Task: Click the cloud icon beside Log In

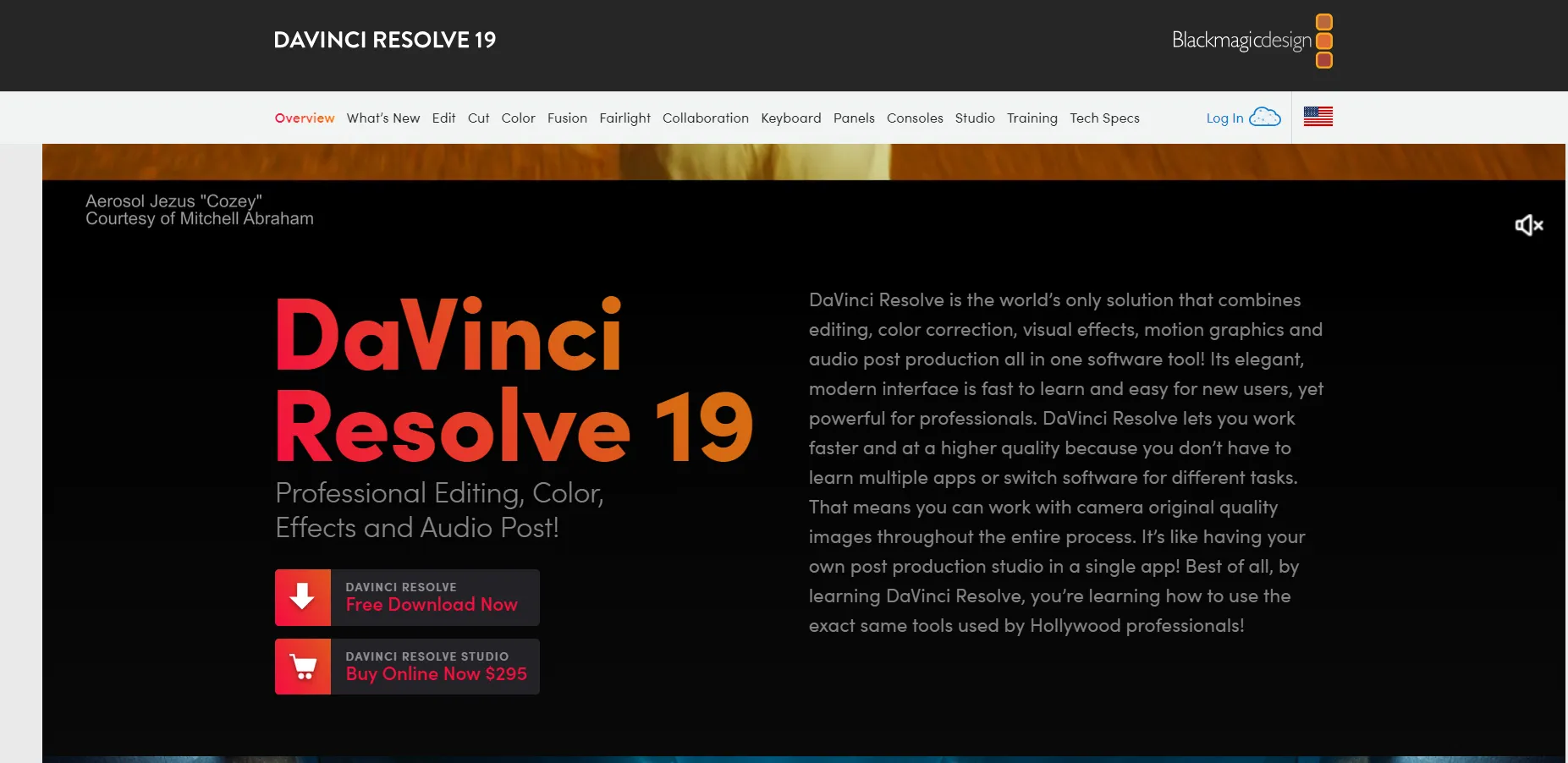Action: (1265, 117)
